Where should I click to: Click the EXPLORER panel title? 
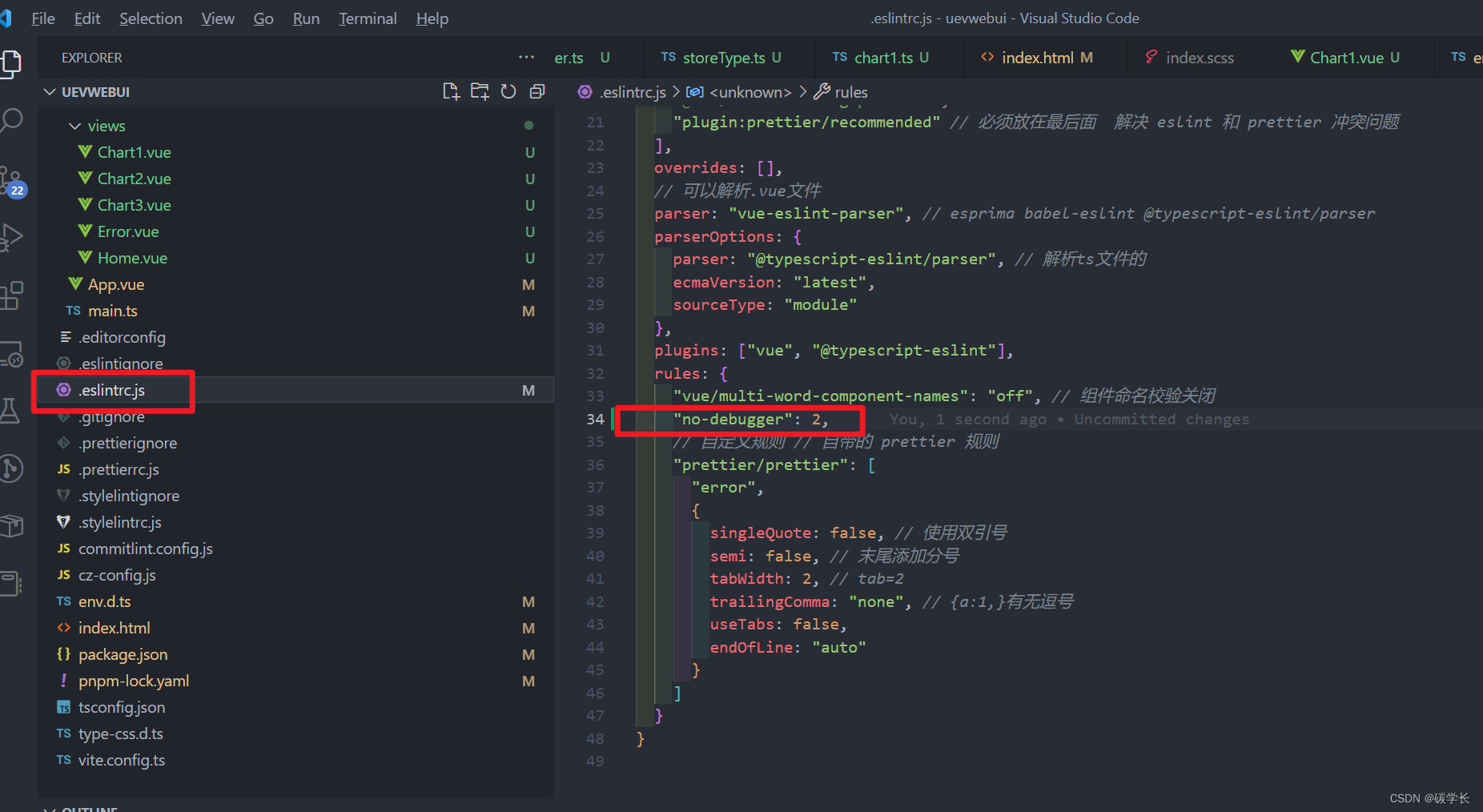pos(92,58)
